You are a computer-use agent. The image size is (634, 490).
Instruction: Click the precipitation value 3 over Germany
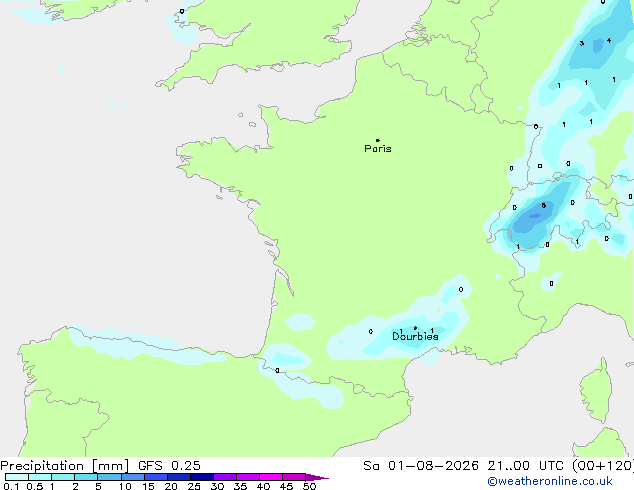coord(582,43)
